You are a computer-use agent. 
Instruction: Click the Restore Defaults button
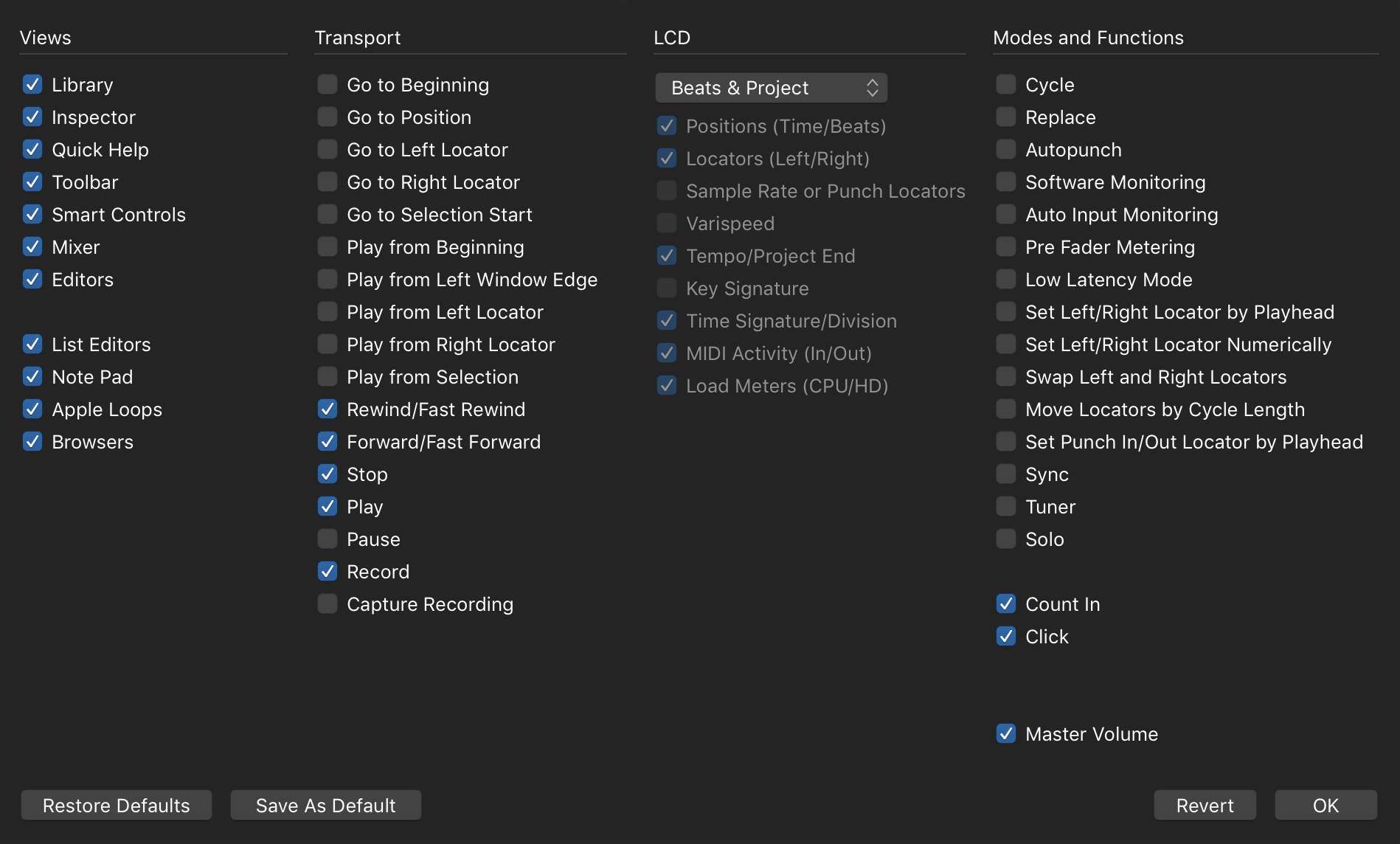click(116, 805)
